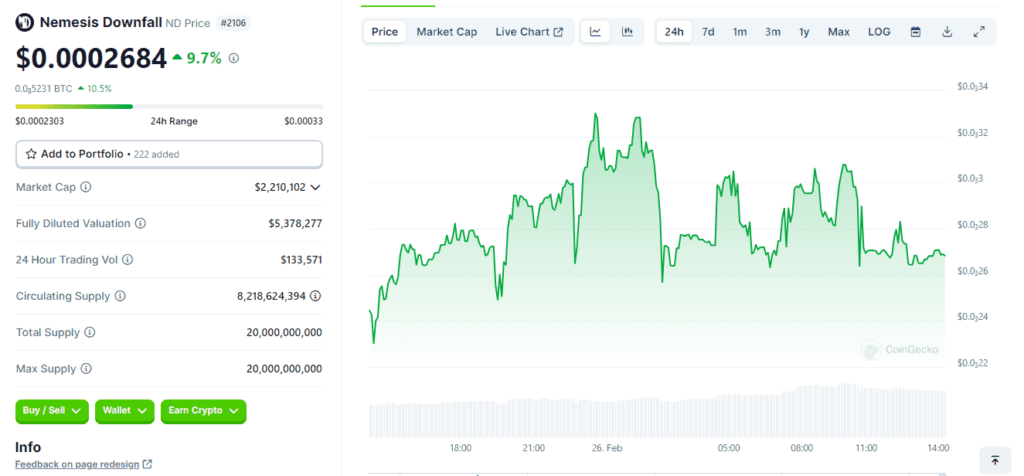Open the Earn Crypto dropdown
This screenshot has width=1024, height=476.
click(203, 410)
